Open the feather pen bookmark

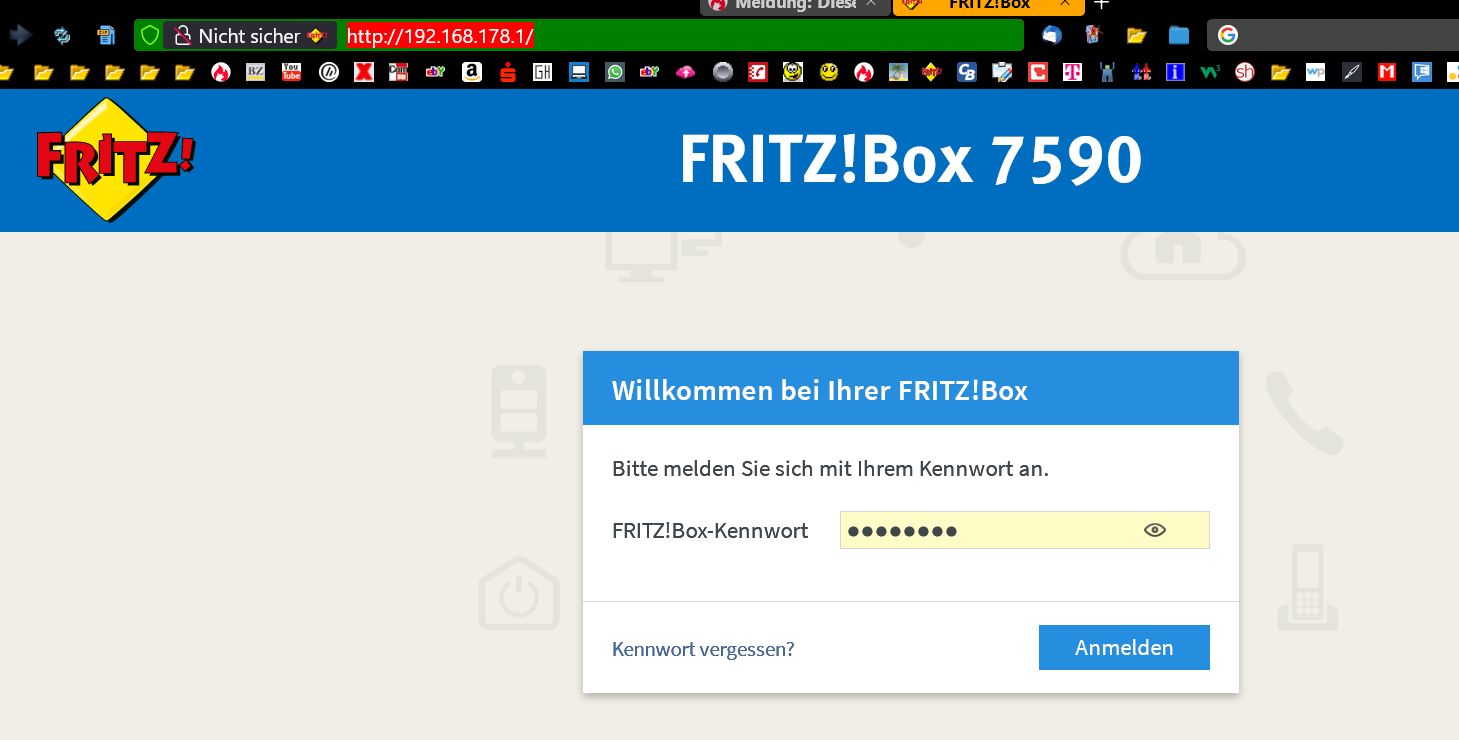[1351, 72]
